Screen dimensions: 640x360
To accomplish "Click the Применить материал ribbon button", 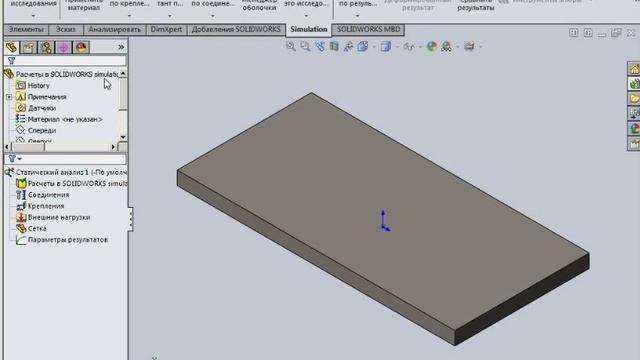I will pos(84,6).
